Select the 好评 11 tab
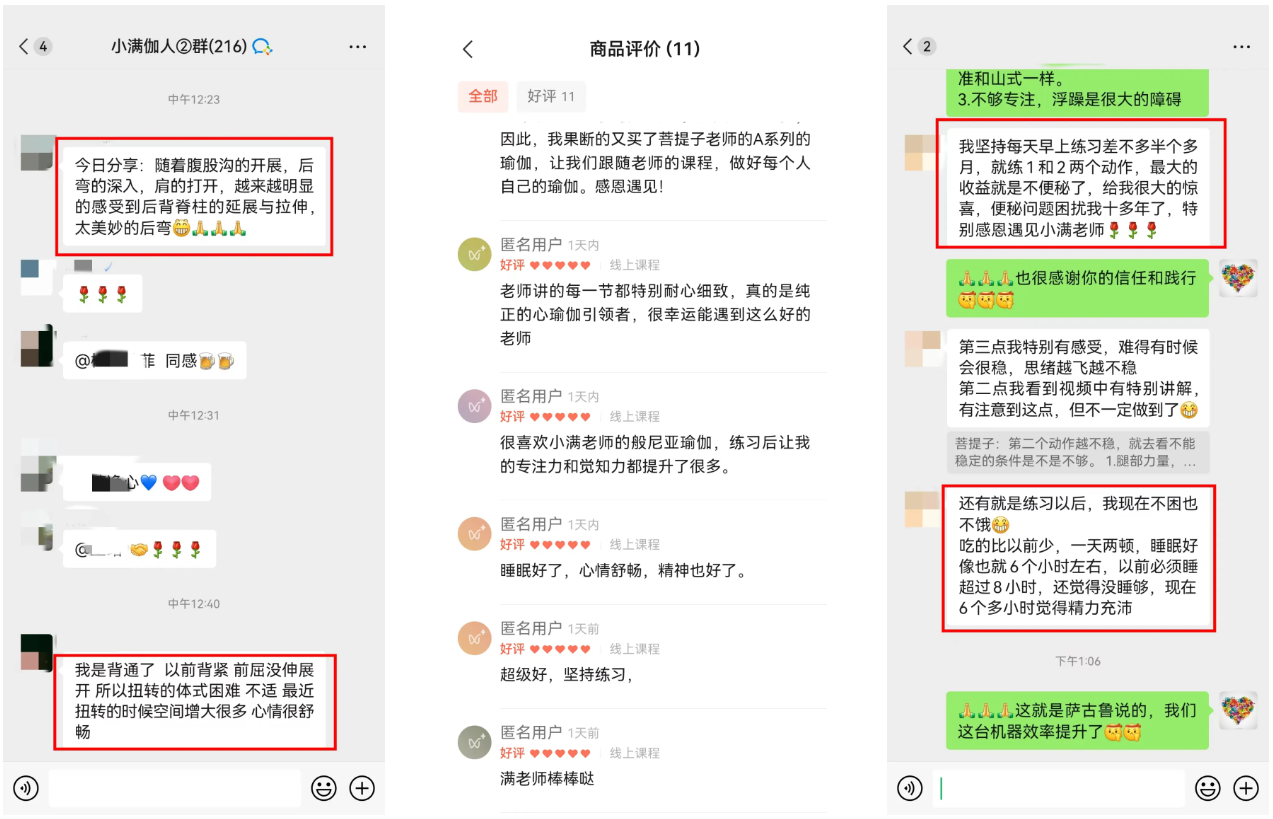This screenshot has width=1273, height=819. pos(551,96)
